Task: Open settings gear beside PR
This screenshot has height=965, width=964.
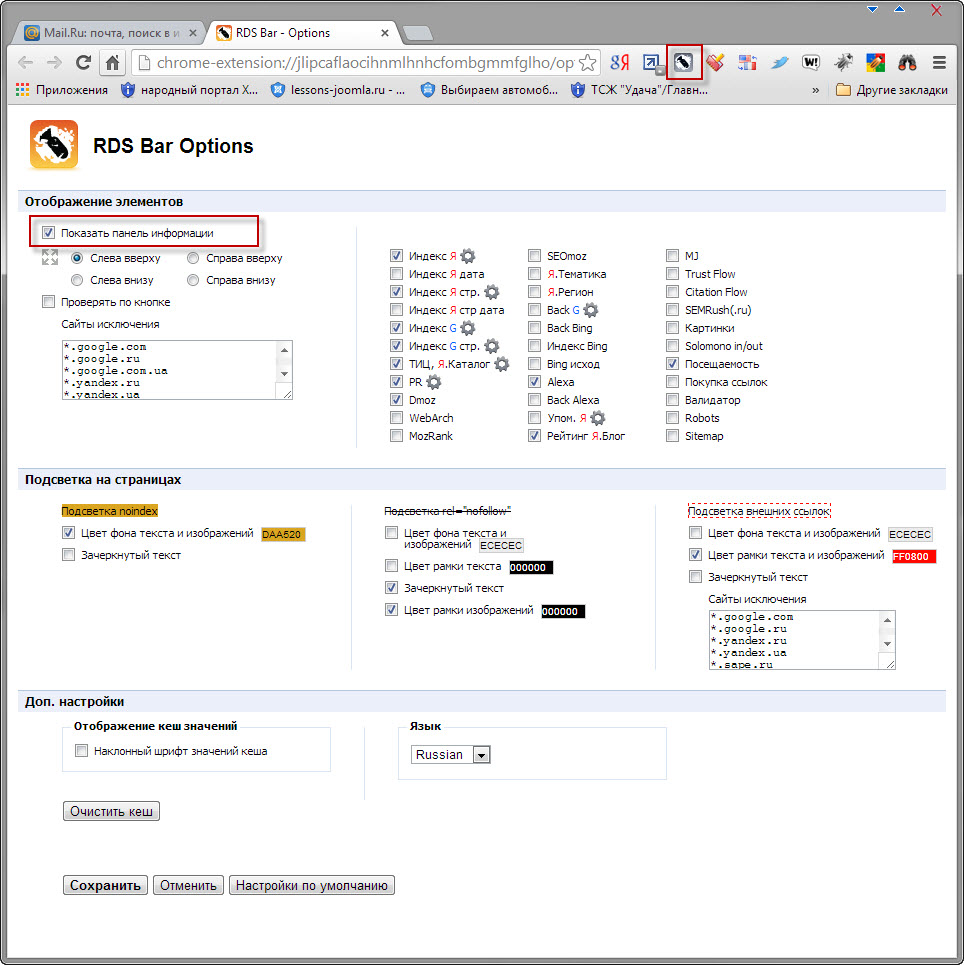Action: click(433, 382)
